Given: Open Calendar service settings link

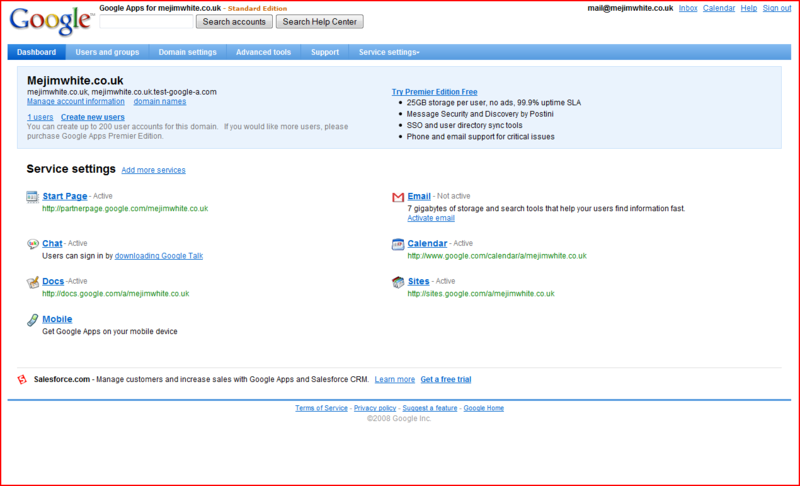Looking at the screenshot, I should 427,243.
